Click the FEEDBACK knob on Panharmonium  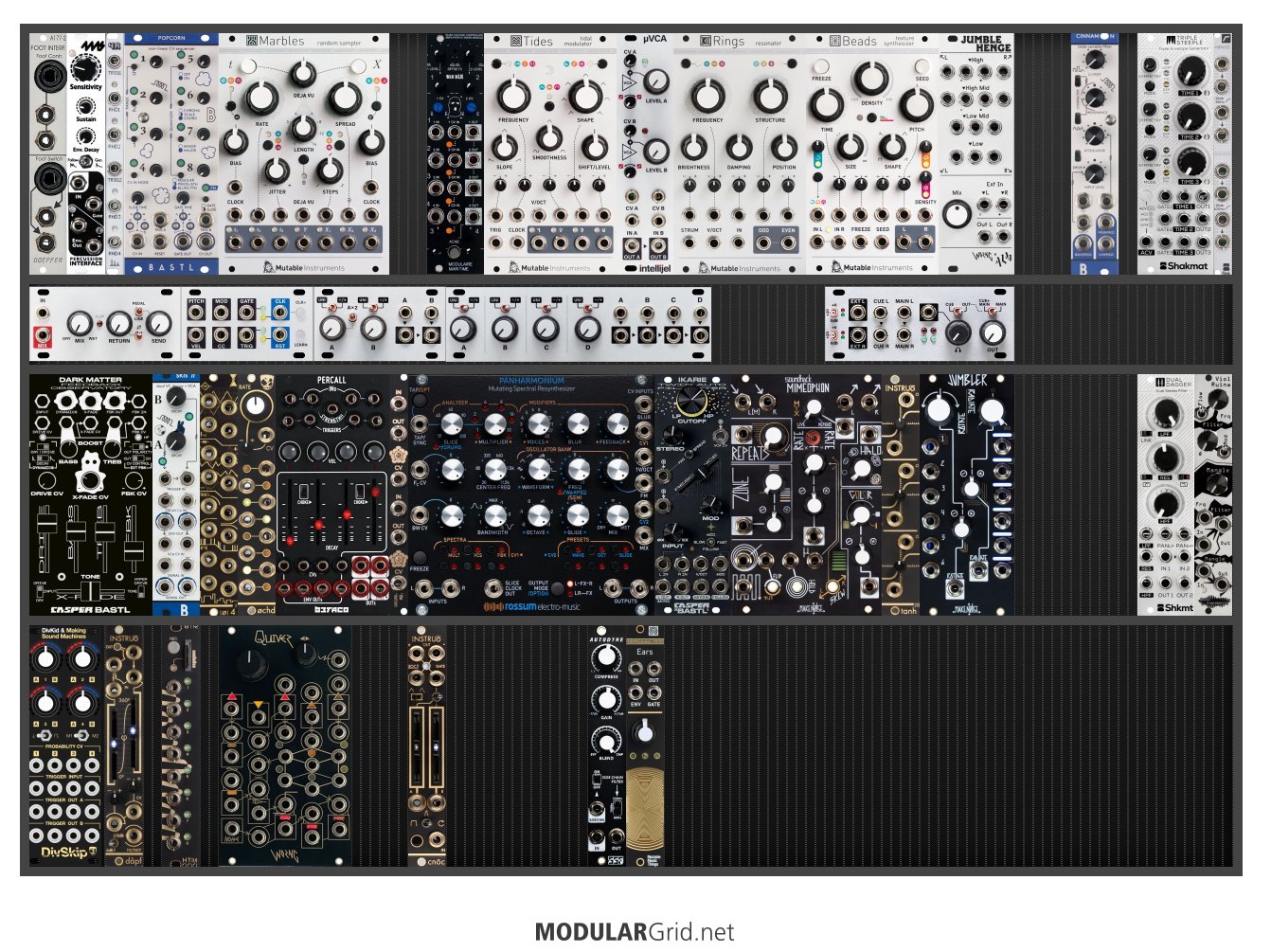618,423
